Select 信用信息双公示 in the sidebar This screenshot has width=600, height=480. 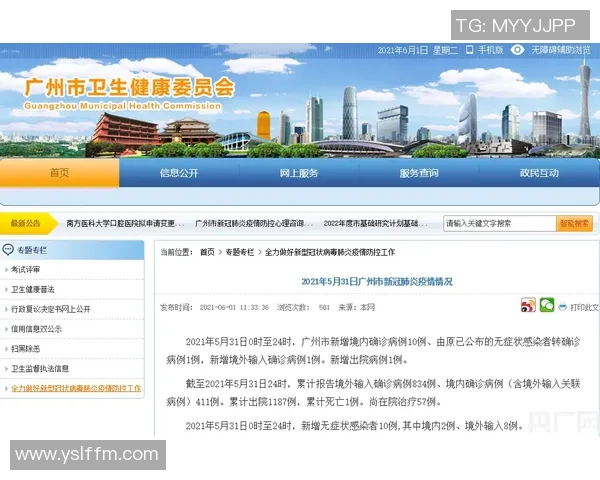point(36,329)
